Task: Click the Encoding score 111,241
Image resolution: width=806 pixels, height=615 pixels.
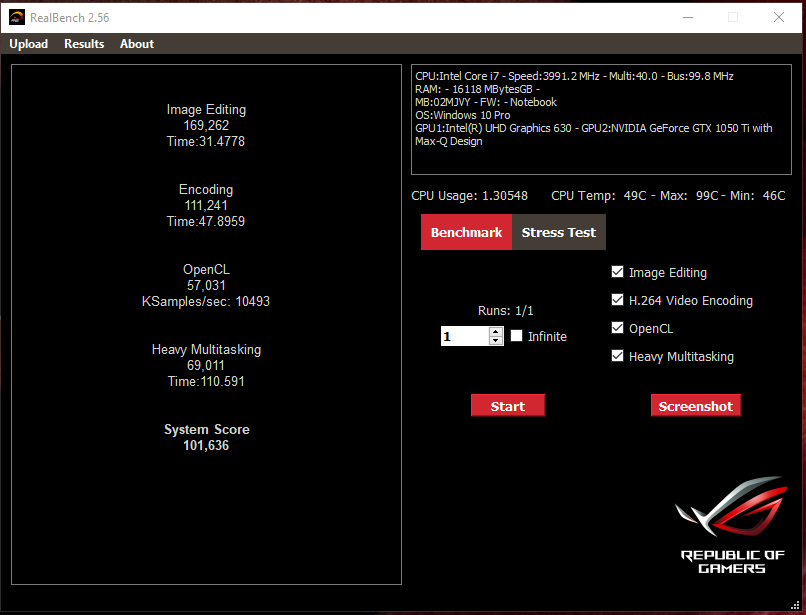Action: coord(206,206)
